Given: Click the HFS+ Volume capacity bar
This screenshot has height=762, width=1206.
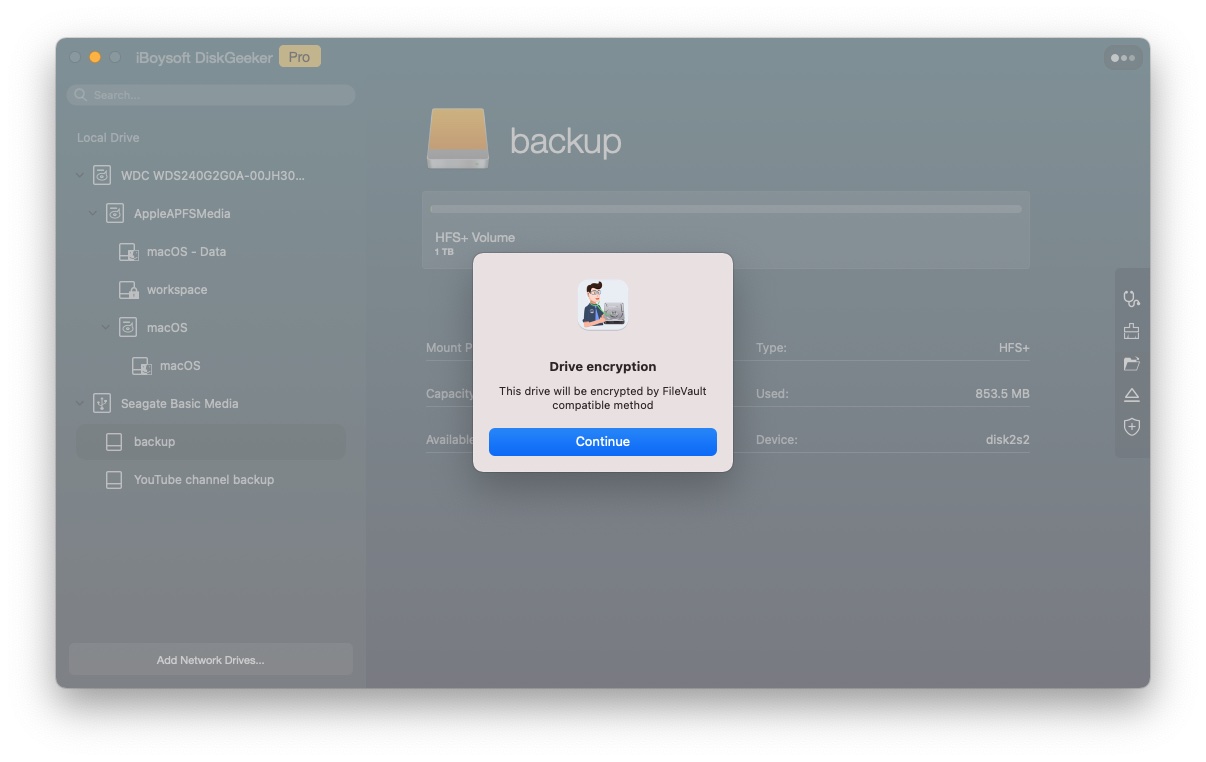Looking at the screenshot, I should click(x=725, y=208).
